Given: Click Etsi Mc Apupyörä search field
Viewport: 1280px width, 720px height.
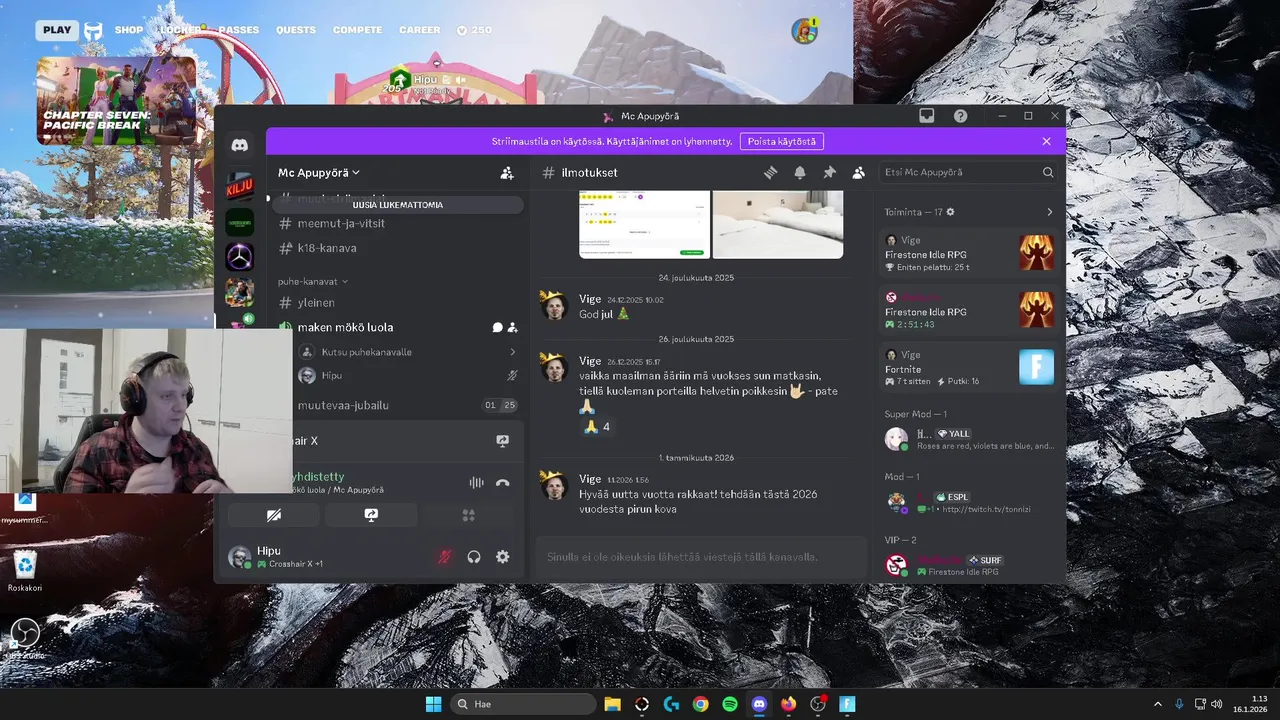Looking at the screenshot, I should pyautogui.click(x=968, y=173).
